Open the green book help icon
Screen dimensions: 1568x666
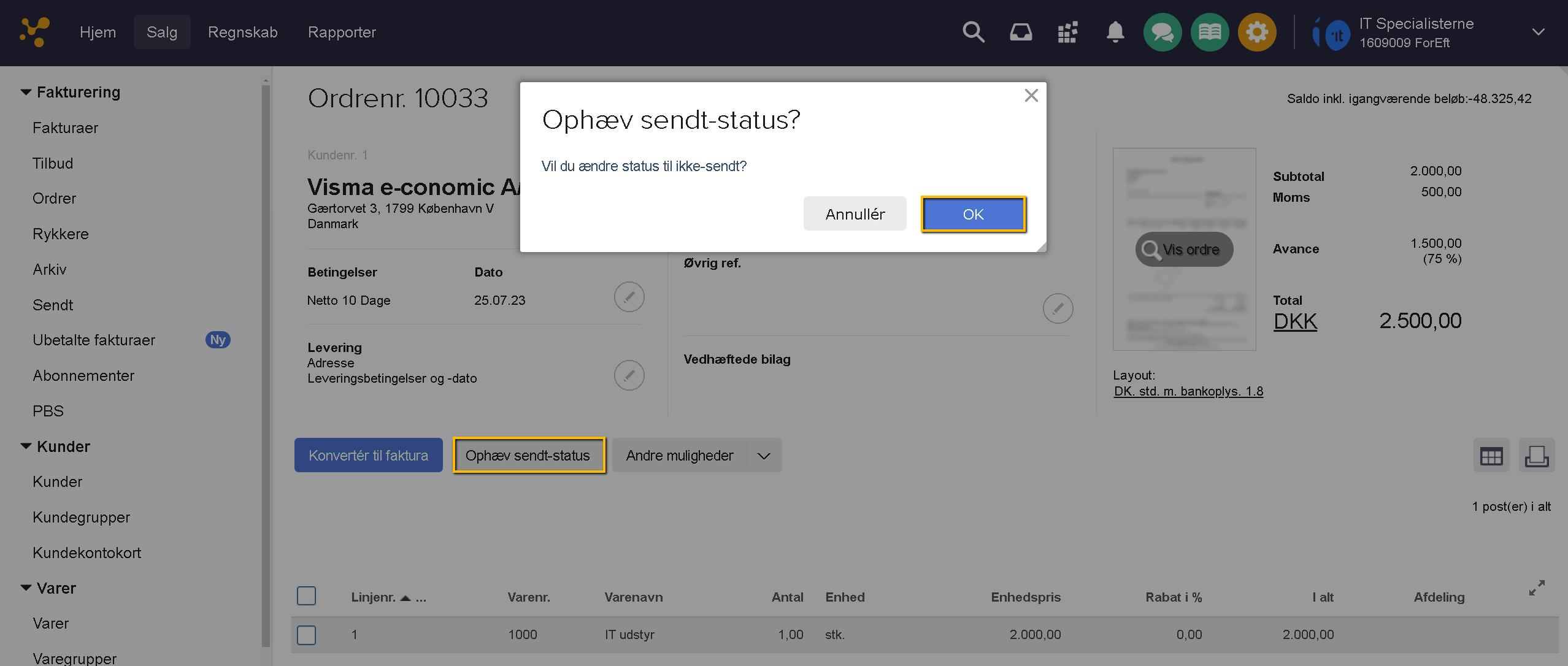(x=1210, y=32)
